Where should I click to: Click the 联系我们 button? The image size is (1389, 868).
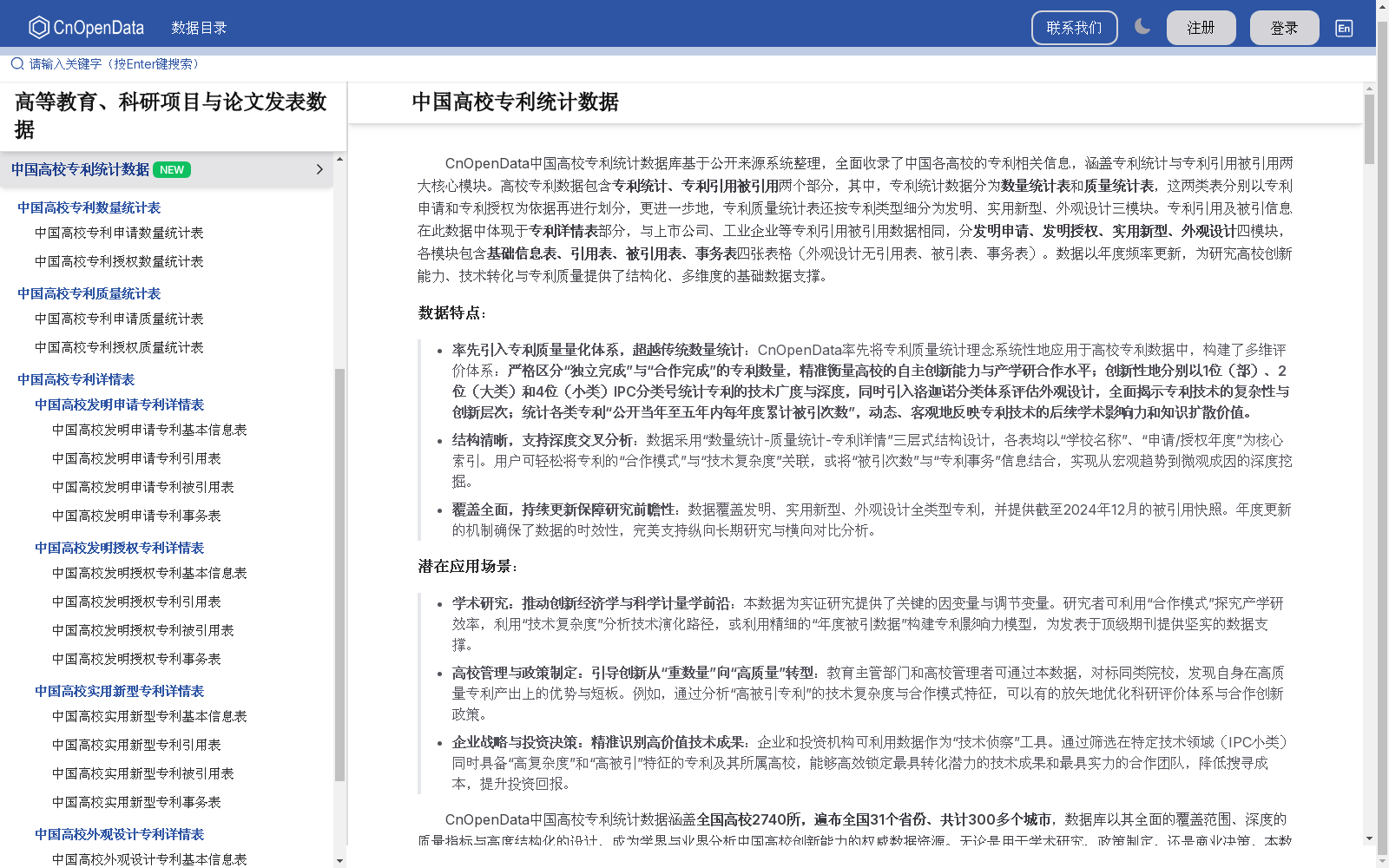pyautogui.click(x=1074, y=28)
